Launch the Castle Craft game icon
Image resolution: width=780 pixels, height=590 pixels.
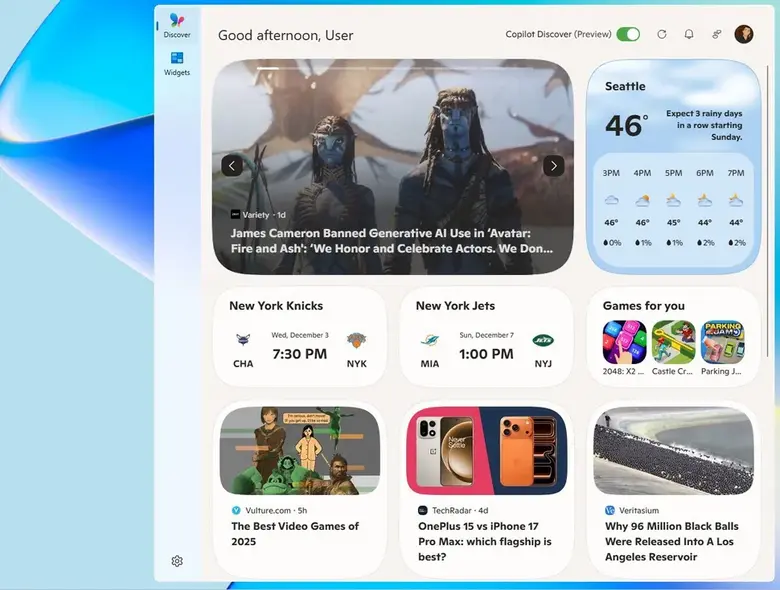pyautogui.click(x=673, y=342)
